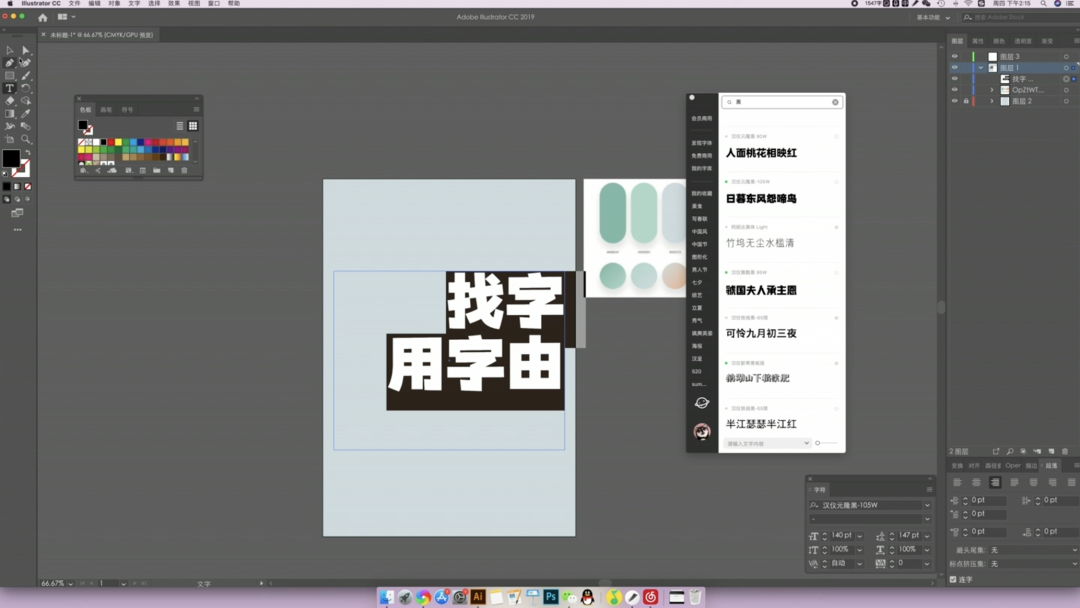The height and width of the screenshot is (608, 1080).
Task: Switch to the 属性 panel tab
Action: (x=978, y=41)
